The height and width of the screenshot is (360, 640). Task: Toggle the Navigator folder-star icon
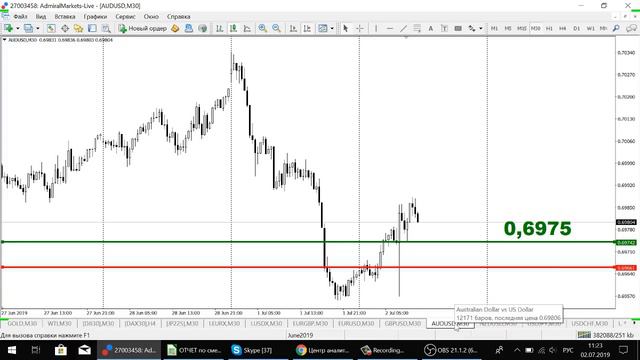click(x=78, y=28)
